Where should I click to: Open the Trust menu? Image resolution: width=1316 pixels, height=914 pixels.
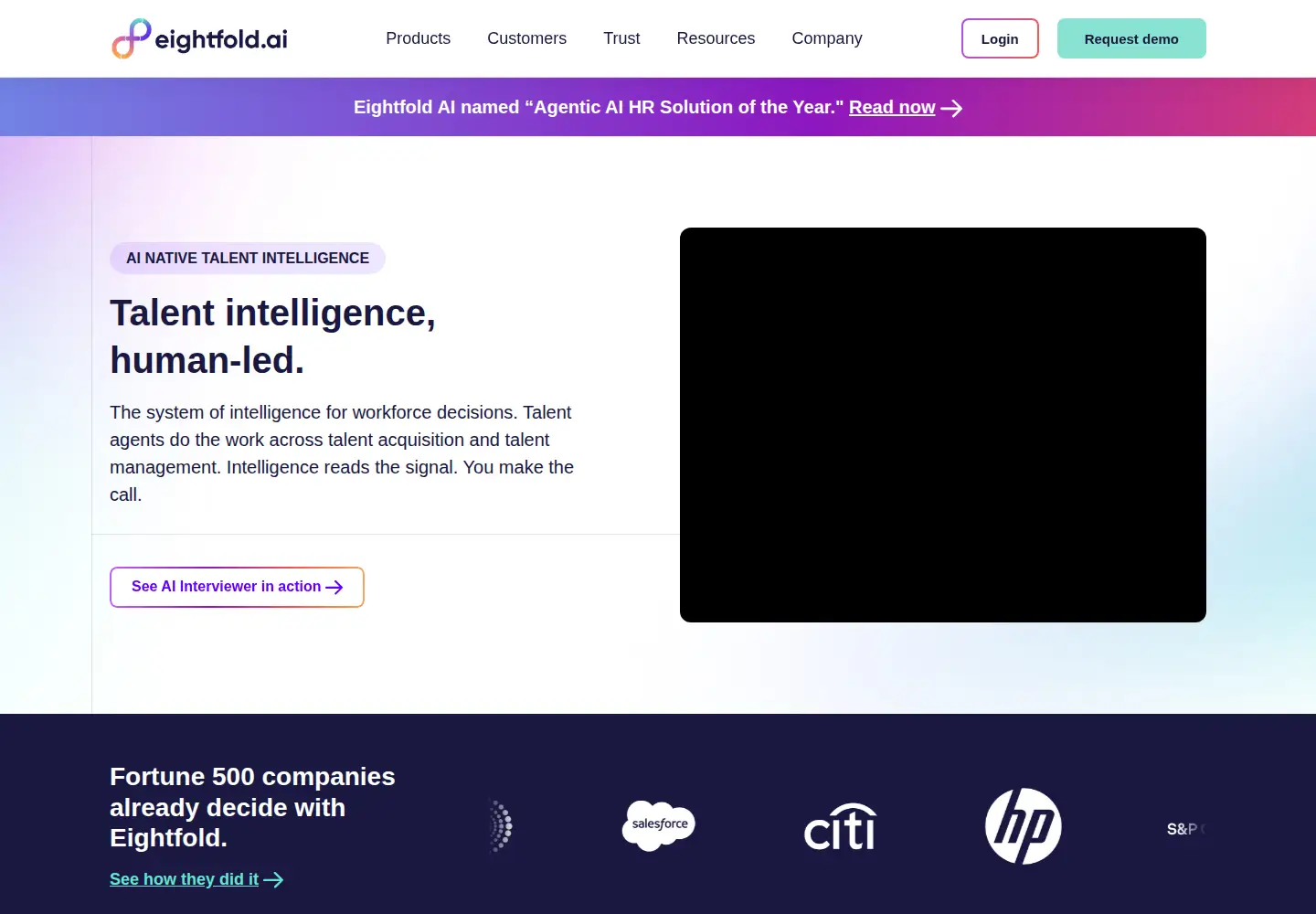(621, 38)
